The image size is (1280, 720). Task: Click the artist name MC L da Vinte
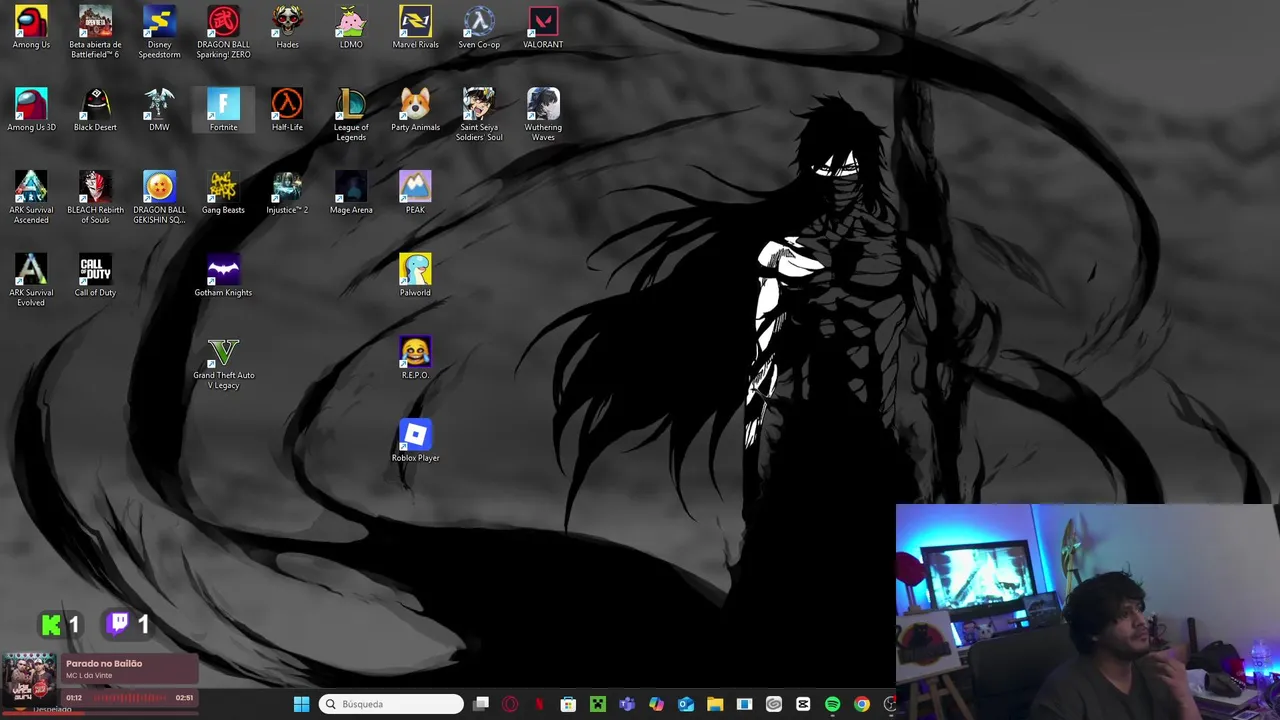(89, 676)
